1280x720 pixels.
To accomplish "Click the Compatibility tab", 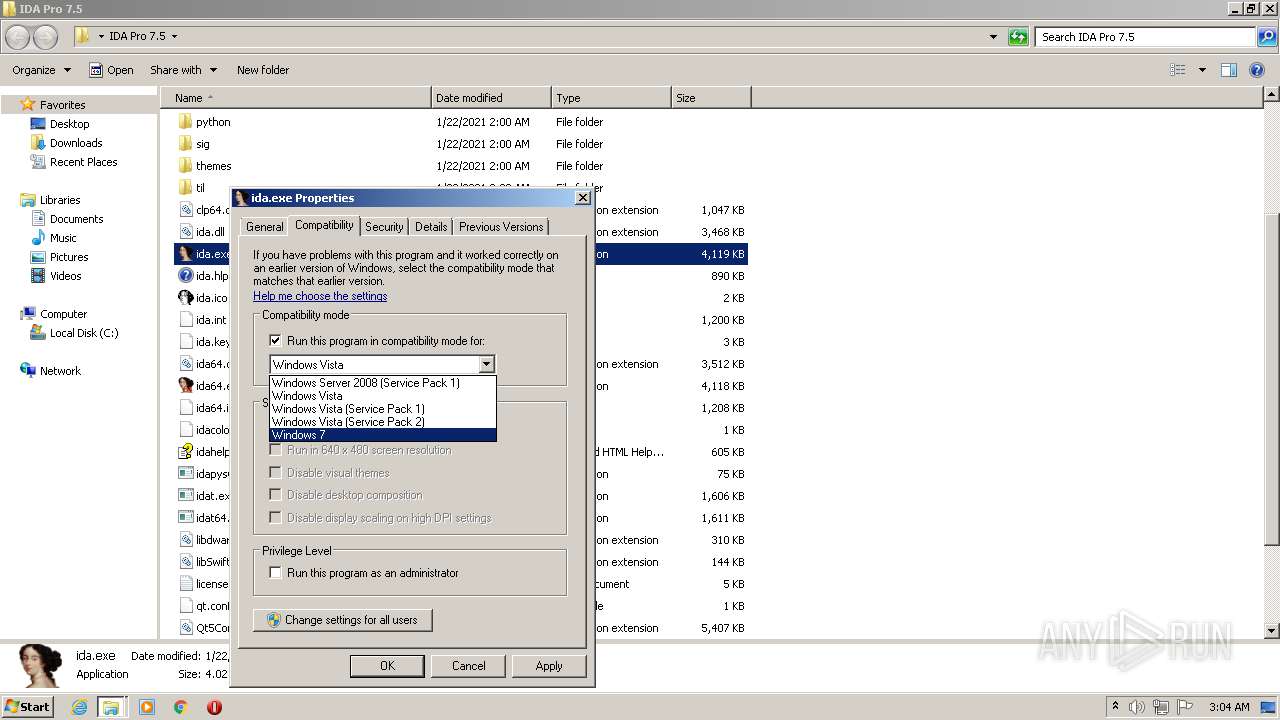I will tap(324, 225).
